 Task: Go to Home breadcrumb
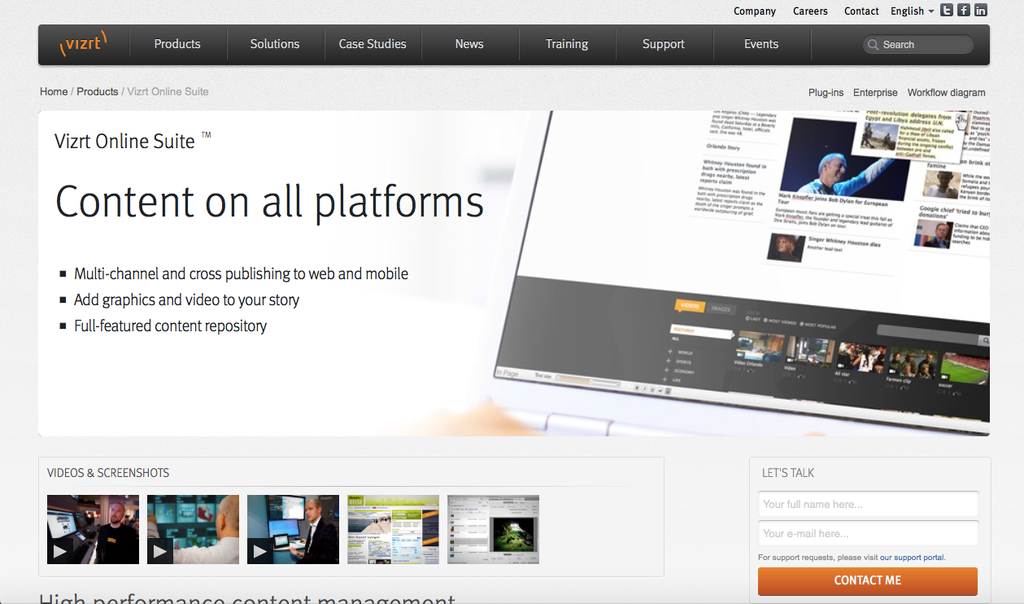(54, 91)
